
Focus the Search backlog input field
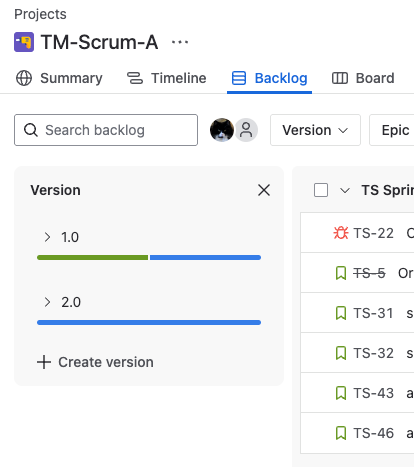coord(106,130)
